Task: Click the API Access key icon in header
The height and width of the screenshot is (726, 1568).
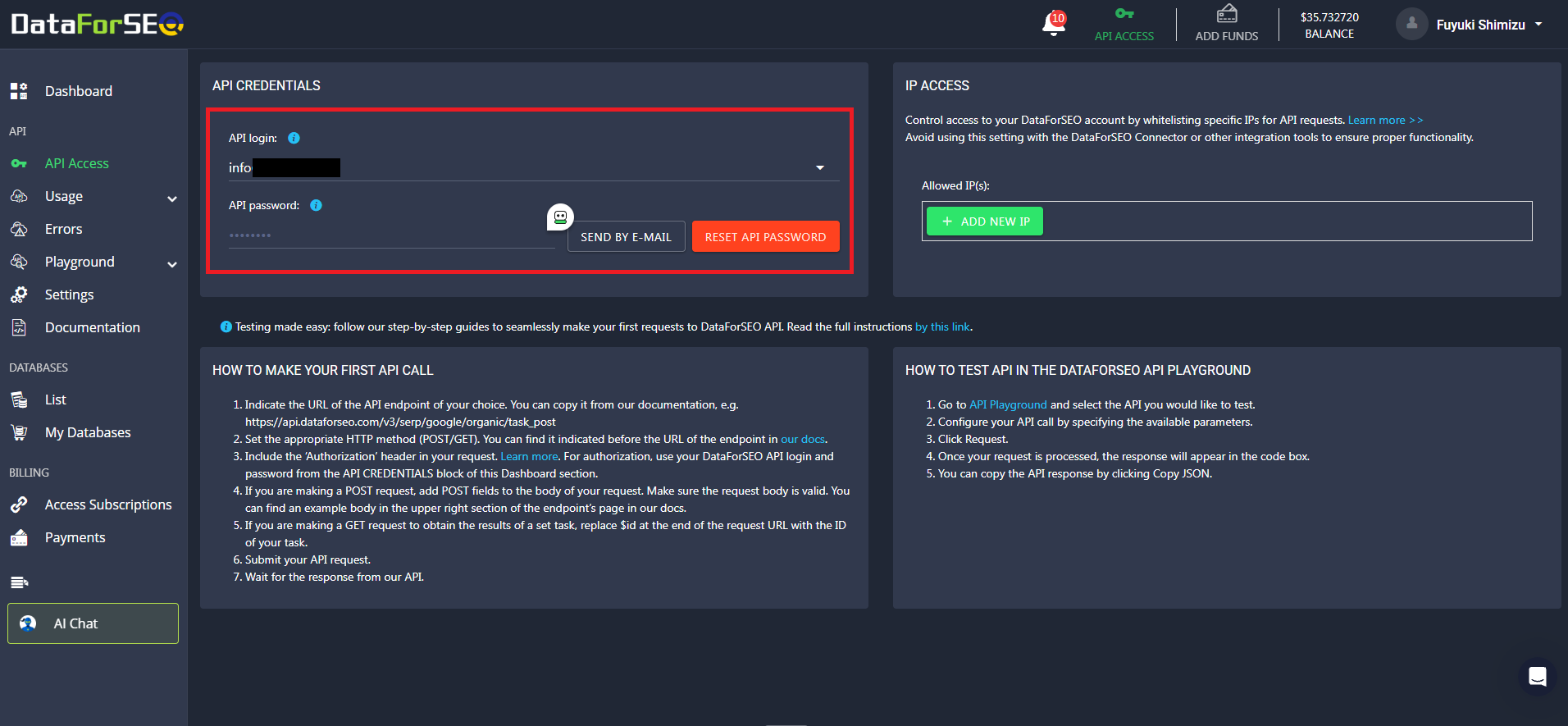Action: click(1124, 13)
